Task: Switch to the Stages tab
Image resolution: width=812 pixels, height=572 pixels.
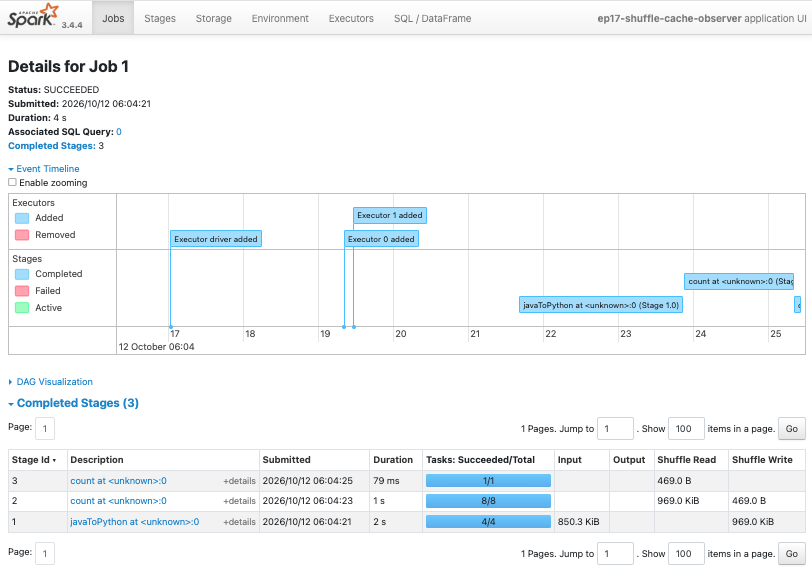Action: coord(160,18)
